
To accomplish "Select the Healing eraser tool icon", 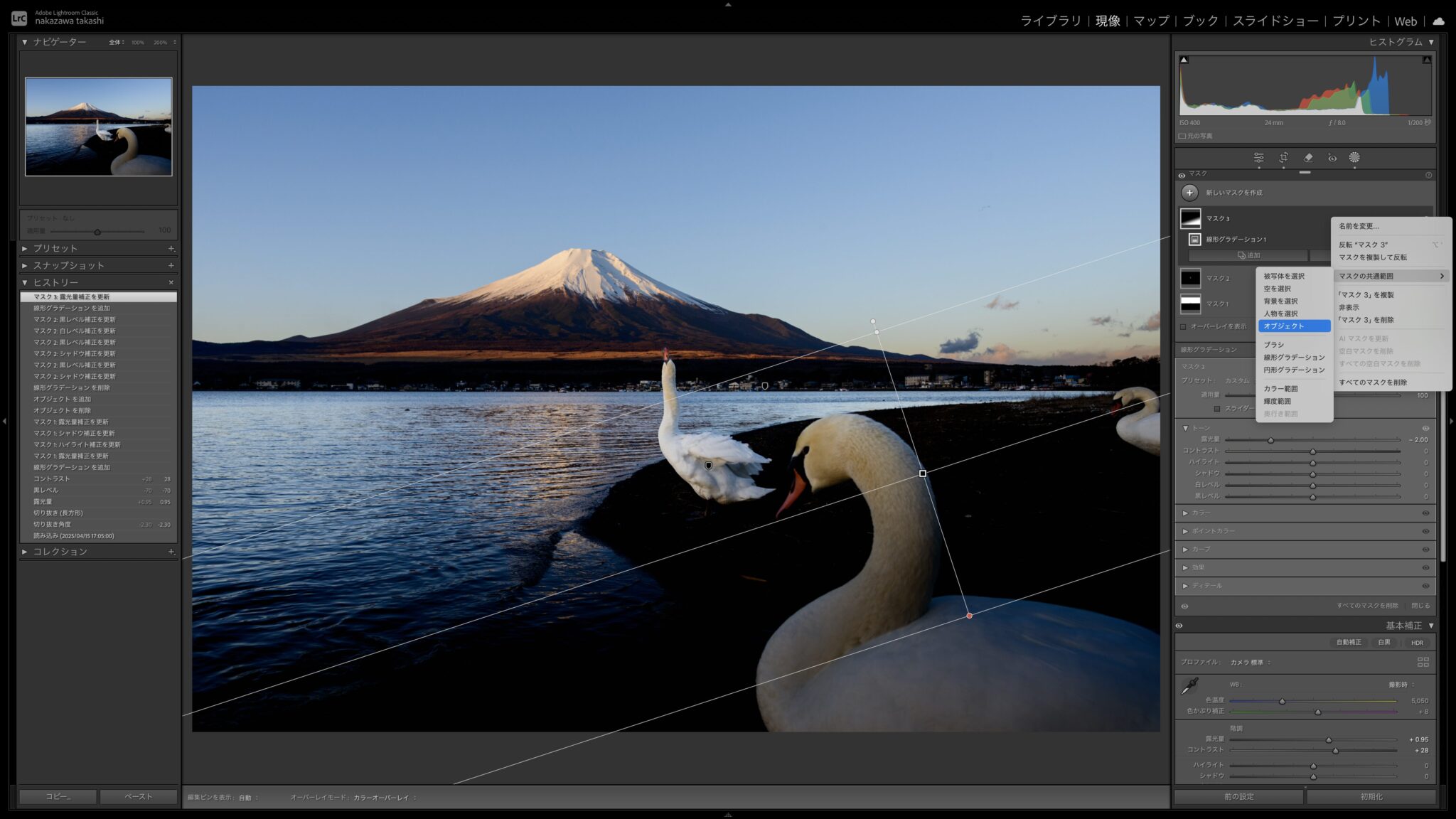I will [1307, 158].
